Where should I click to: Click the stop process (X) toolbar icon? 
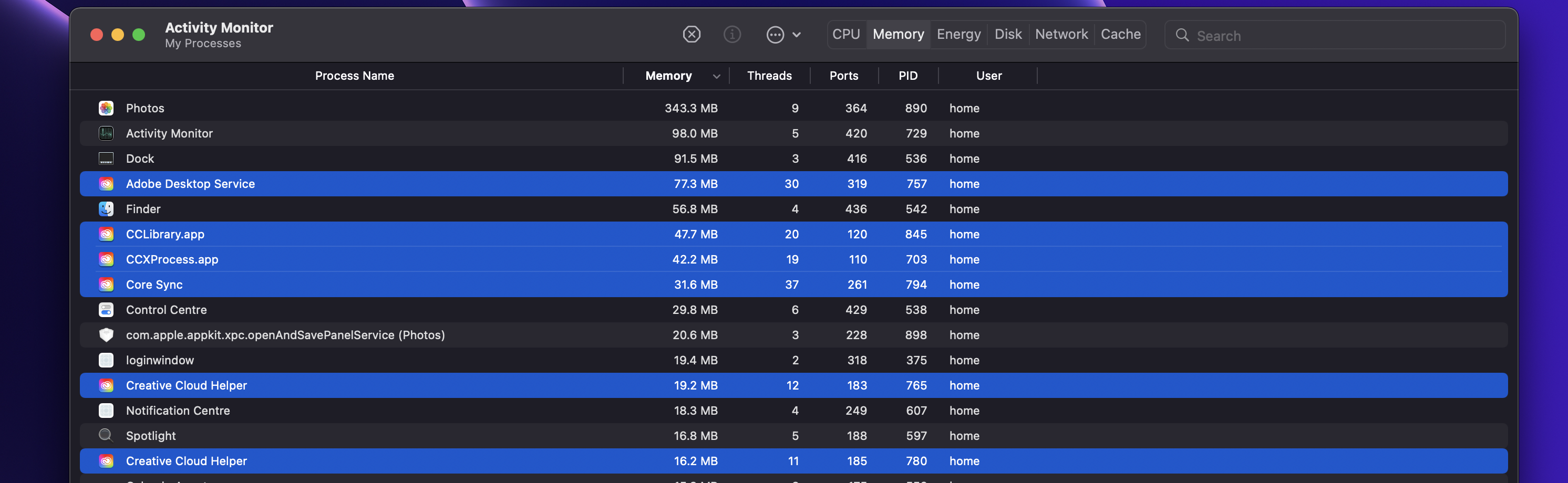(692, 35)
